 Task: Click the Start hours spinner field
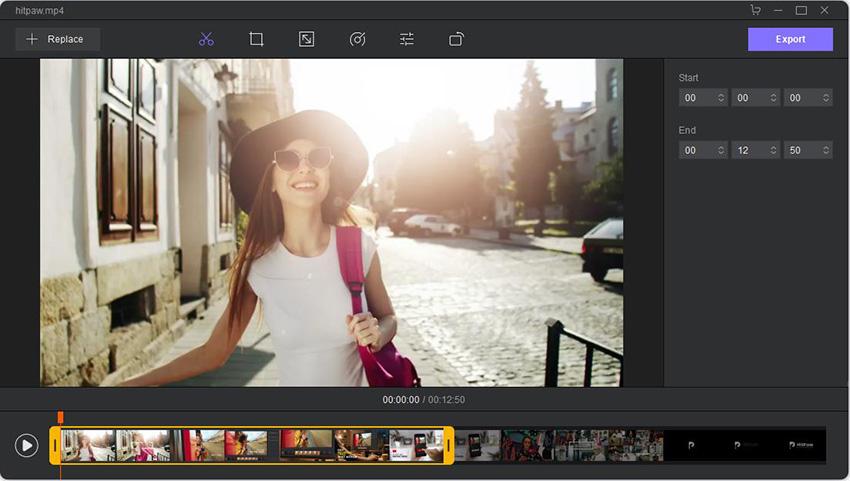(x=702, y=98)
